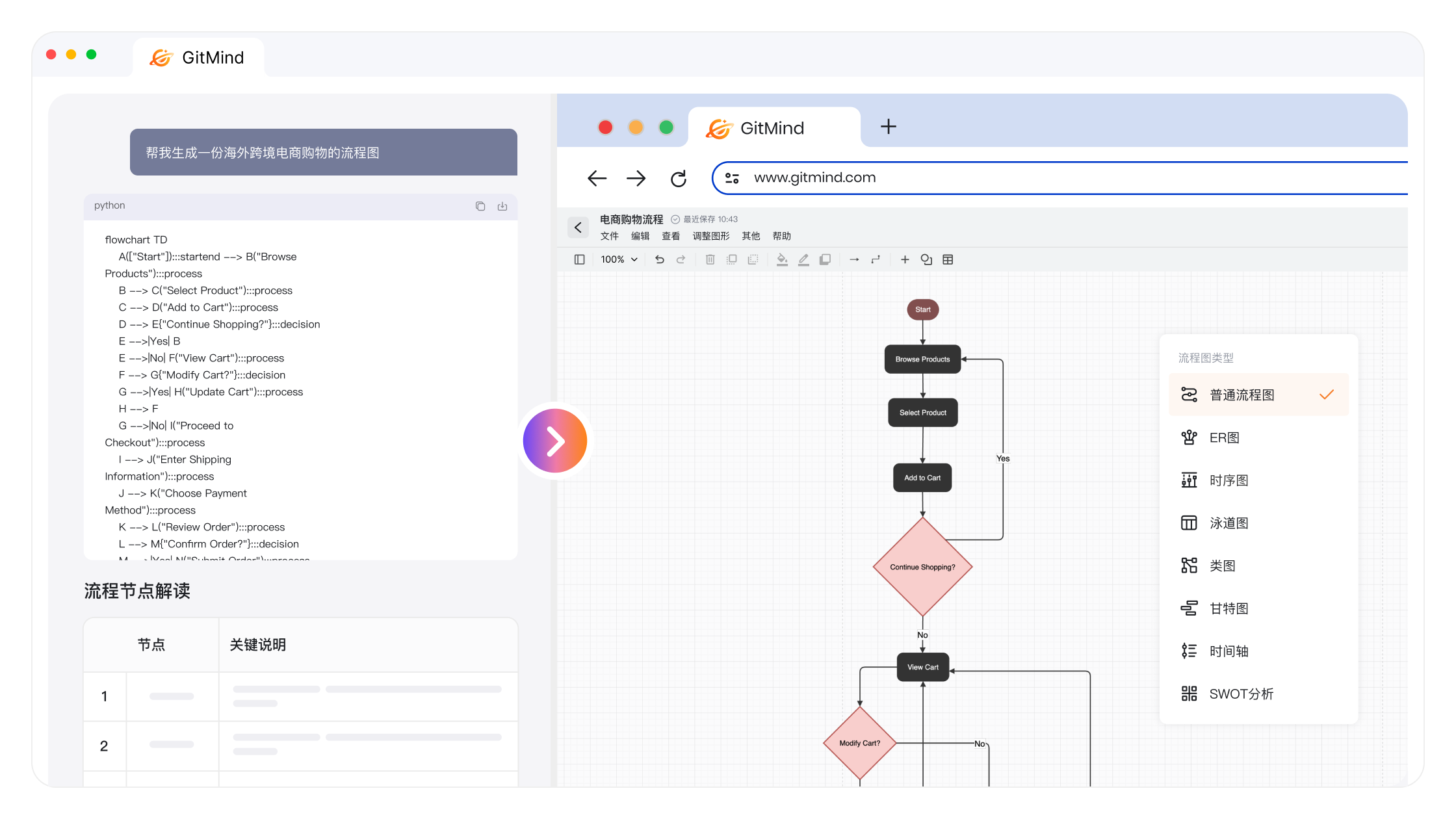The image size is (1456, 819).
Task: Open the 文件 menu
Action: tap(609, 236)
